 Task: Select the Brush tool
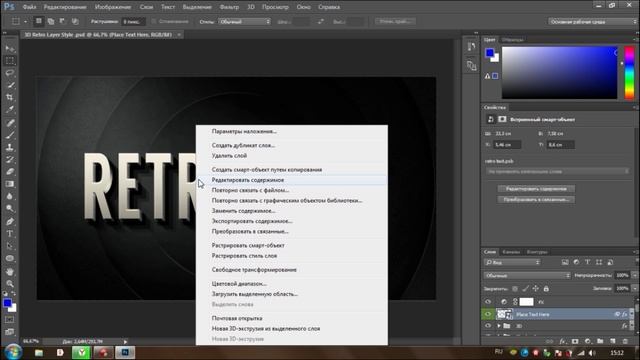(10, 135)
